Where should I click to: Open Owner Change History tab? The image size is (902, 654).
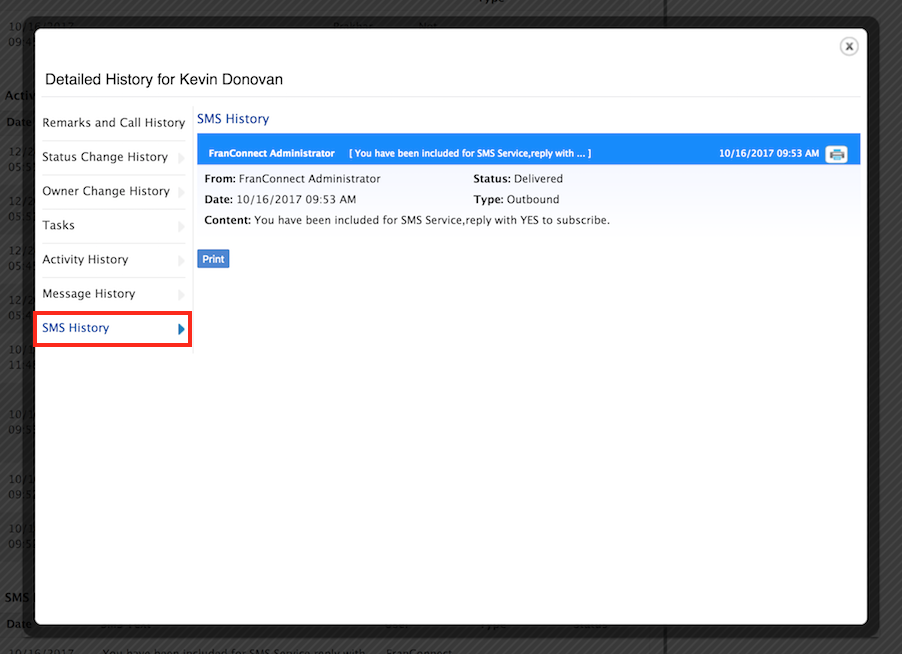click(113, 191)
